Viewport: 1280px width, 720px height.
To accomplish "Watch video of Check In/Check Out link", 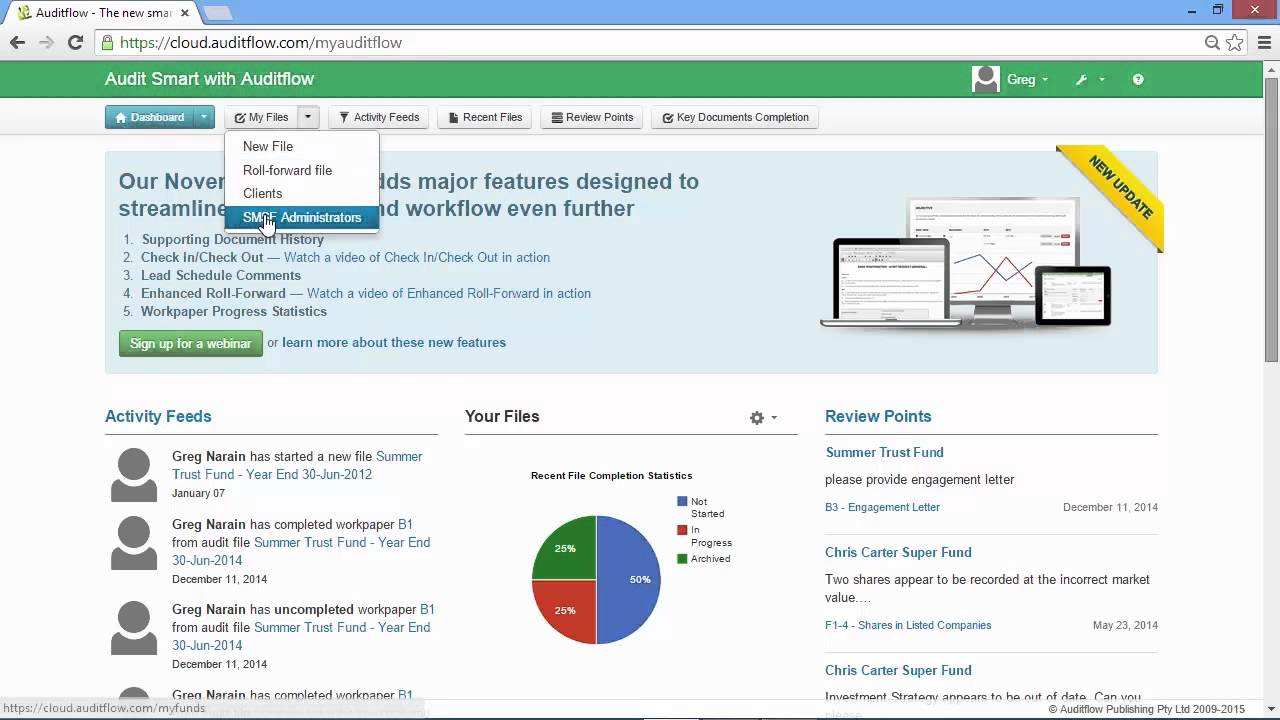I will point(417,257).
